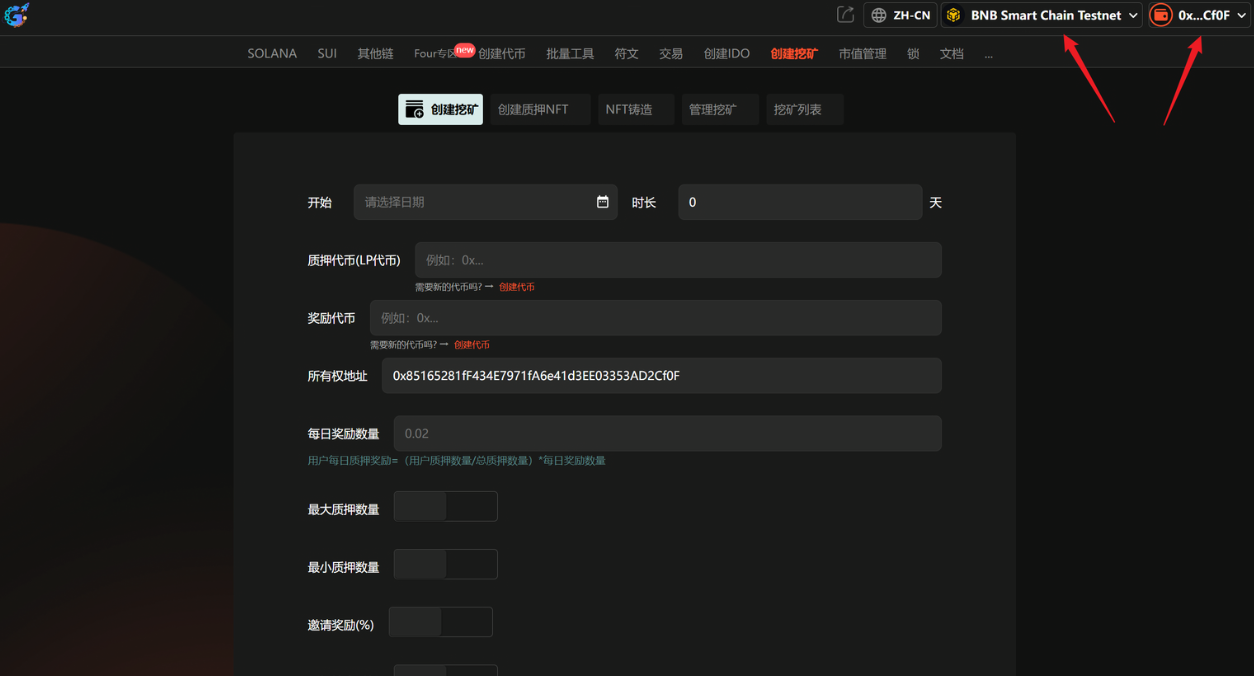The width and height of the screenshot is (1254, 676).
Task: Click the orange wallet icon in top bar
Action: [x=1160, y=15]
